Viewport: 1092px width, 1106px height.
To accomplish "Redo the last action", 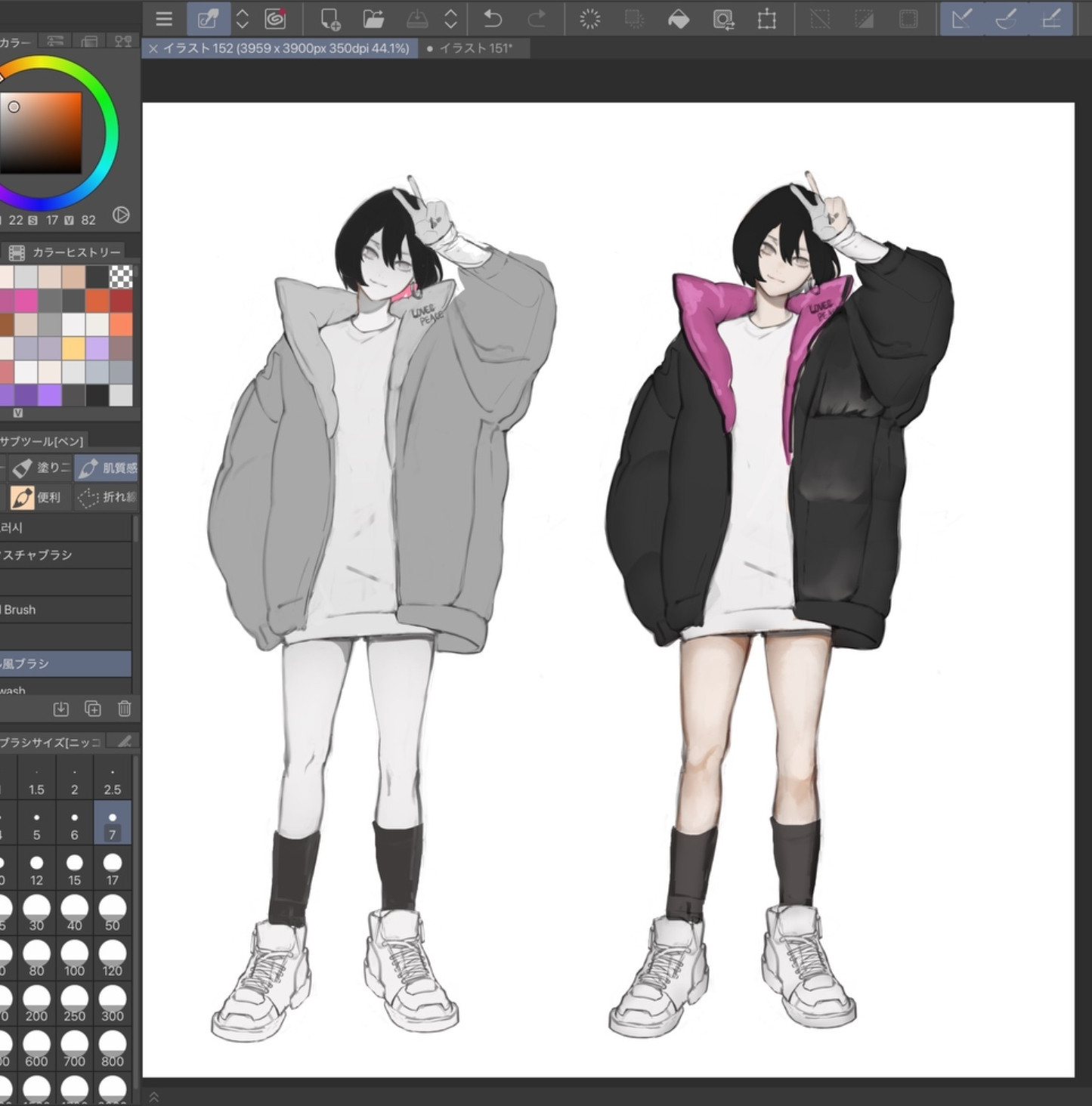I will click(x=536, y=19).
